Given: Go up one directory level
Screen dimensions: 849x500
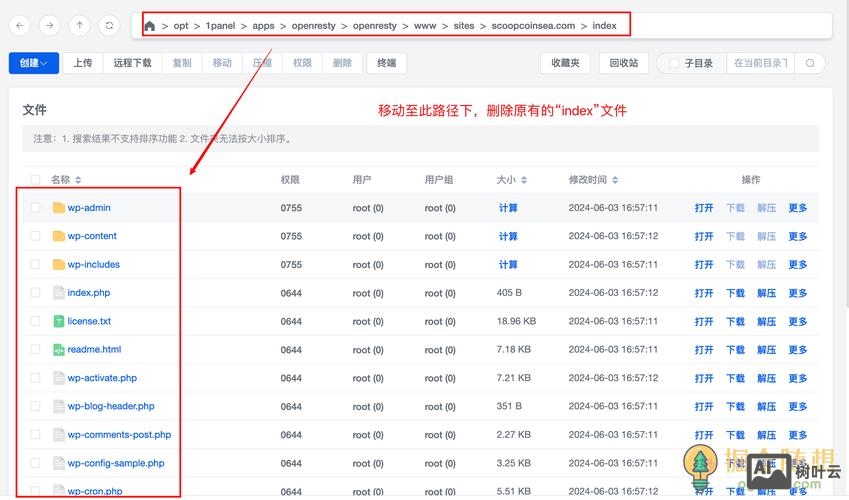Looking at the screenshot, I should [80, 25].
